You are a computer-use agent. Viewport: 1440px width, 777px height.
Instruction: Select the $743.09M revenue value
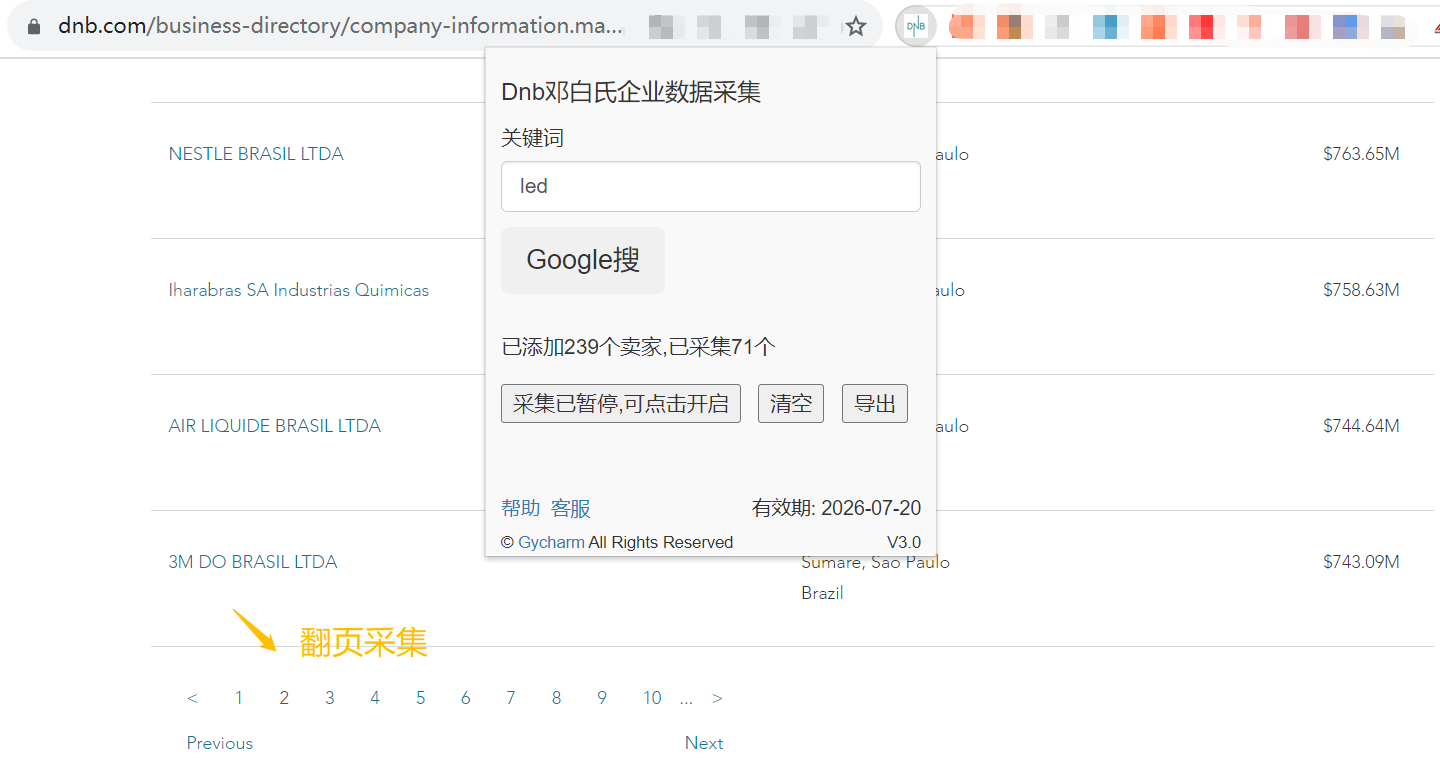(x=1361, y=562)
